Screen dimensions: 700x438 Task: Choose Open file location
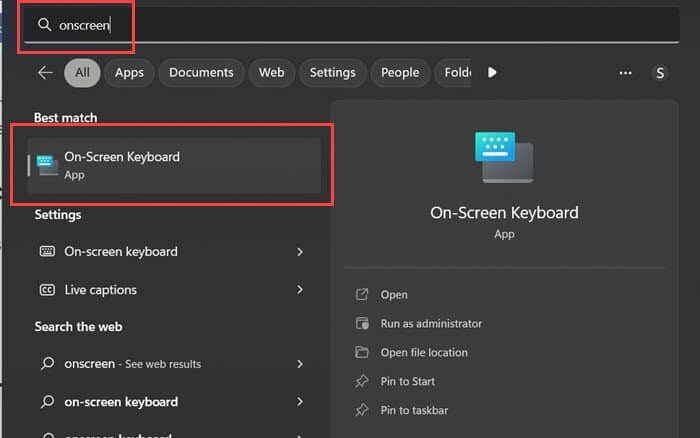pyautogui.click(x=424, y=353)
